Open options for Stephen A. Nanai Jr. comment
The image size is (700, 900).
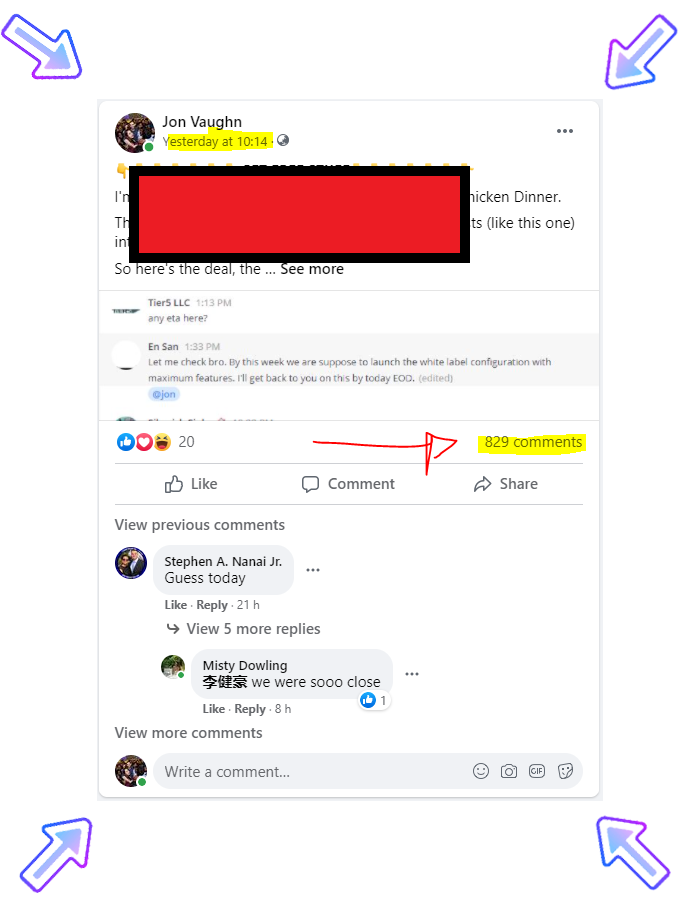pyautogui.click(x=313, y=570)
